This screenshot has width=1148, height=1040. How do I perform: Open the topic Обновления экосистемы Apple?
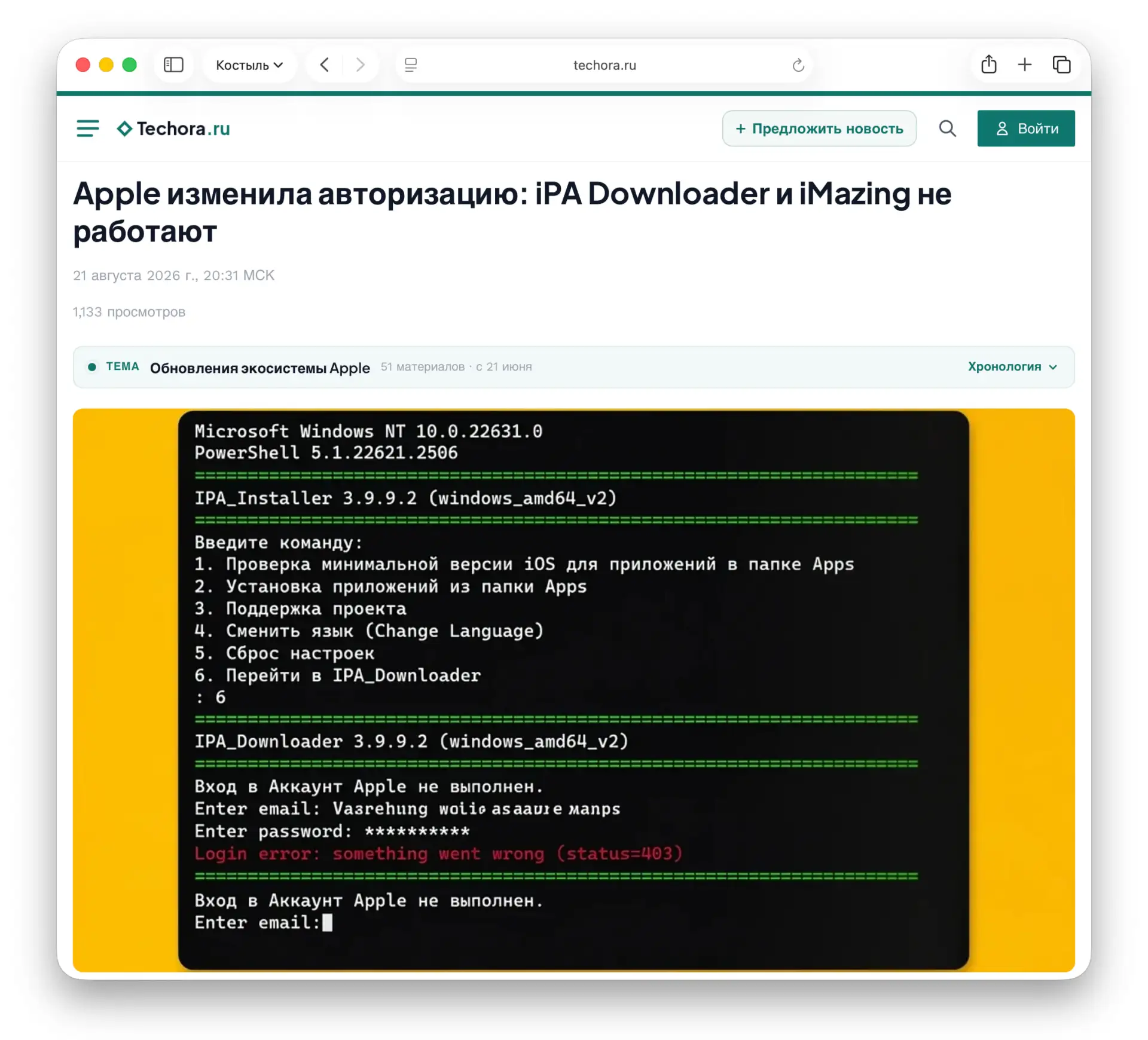260,368
